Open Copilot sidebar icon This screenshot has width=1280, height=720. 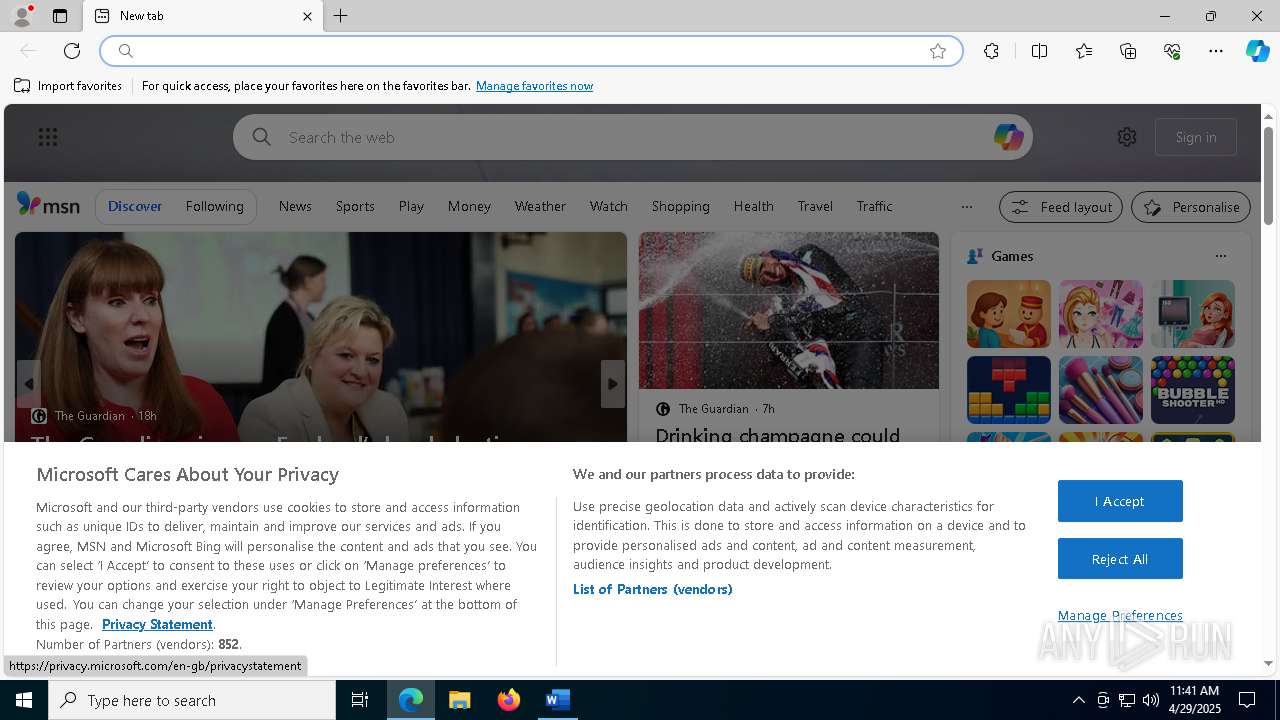1257,51
